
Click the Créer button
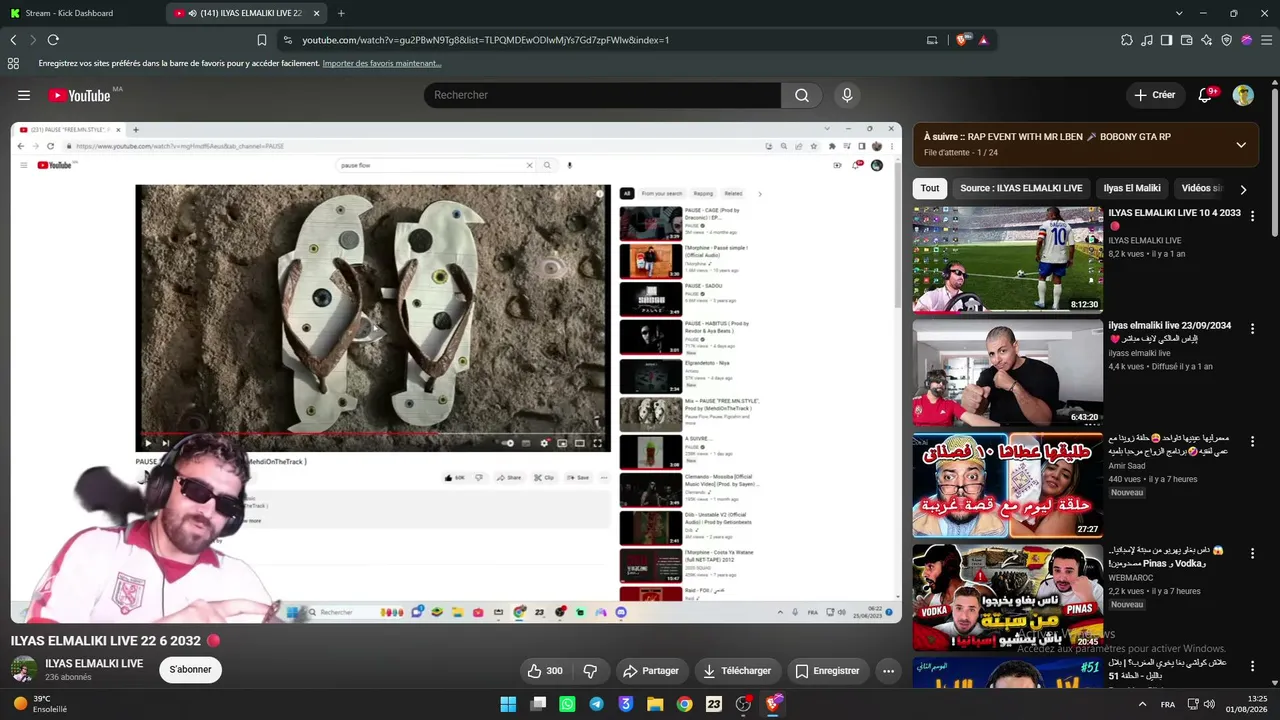pos(1155,95)
